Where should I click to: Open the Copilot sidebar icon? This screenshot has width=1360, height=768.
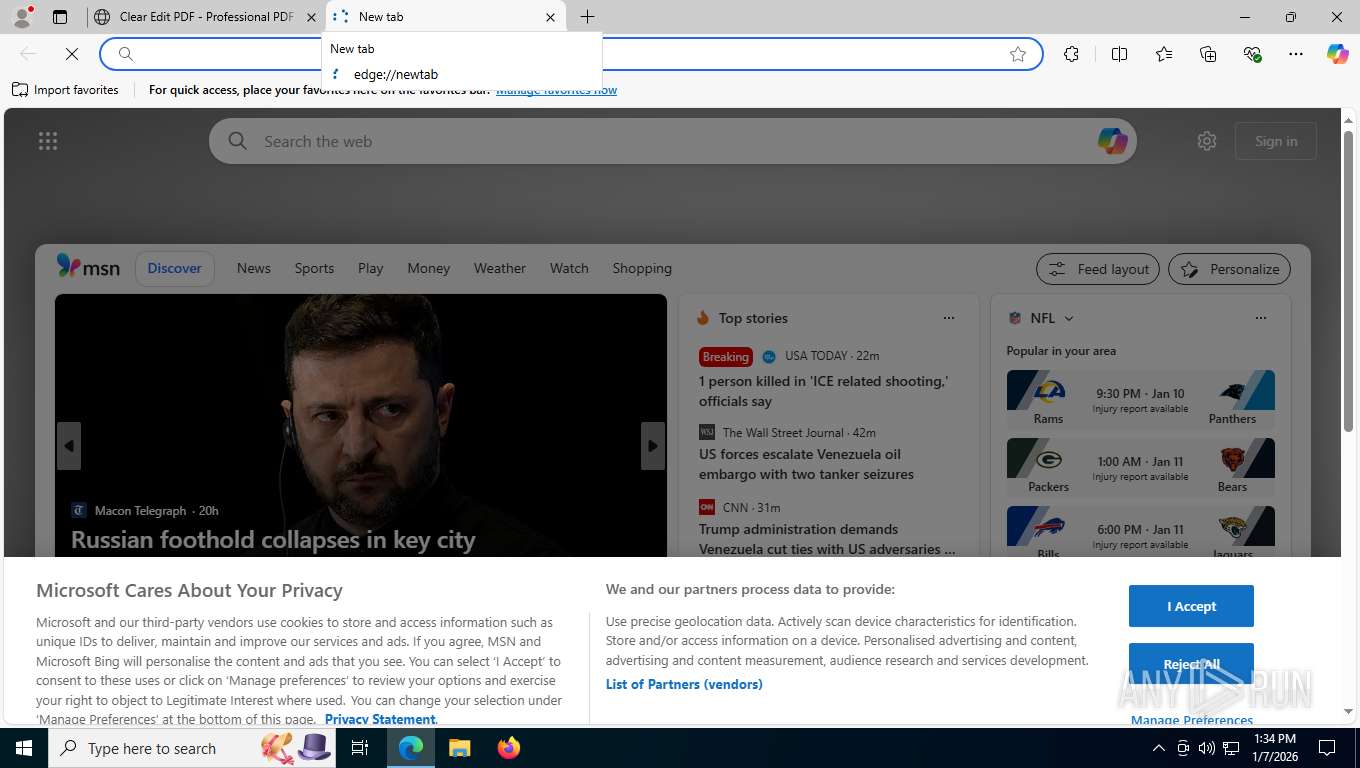coord(1338,54)
